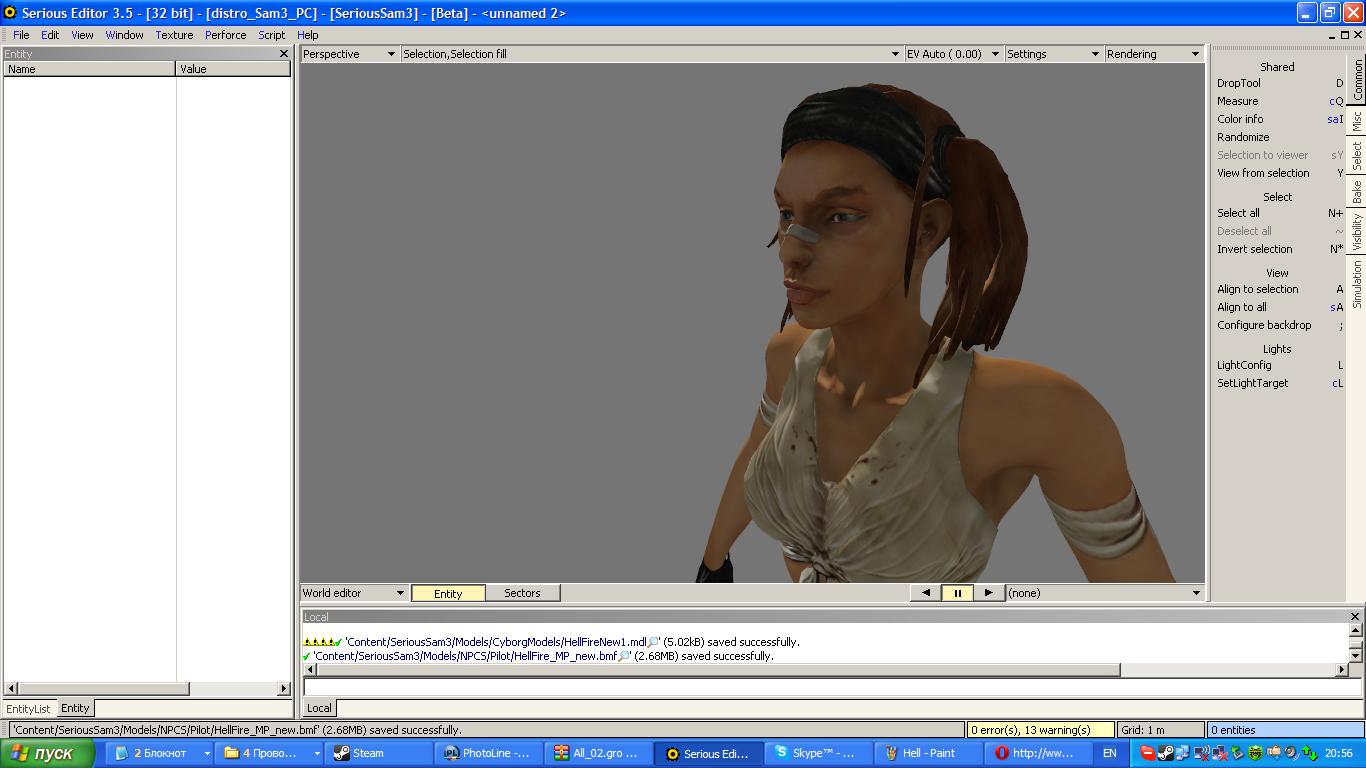The height and width of the screenshot is (768, 1366).
Task: Select the Entity tab at panel bottom
Action: click(75, 708)
